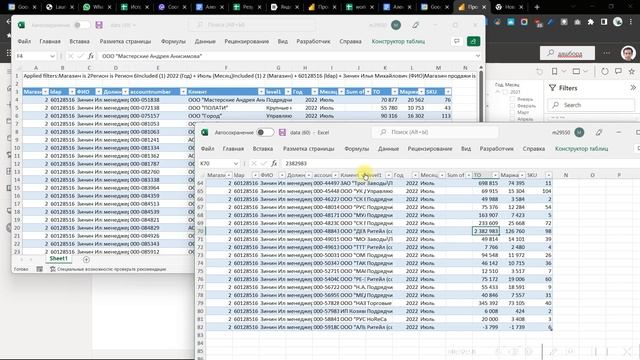This screenshot has width=640, height=360.
Task: Check Январь box in month slicer
Action: coord(513,99)
